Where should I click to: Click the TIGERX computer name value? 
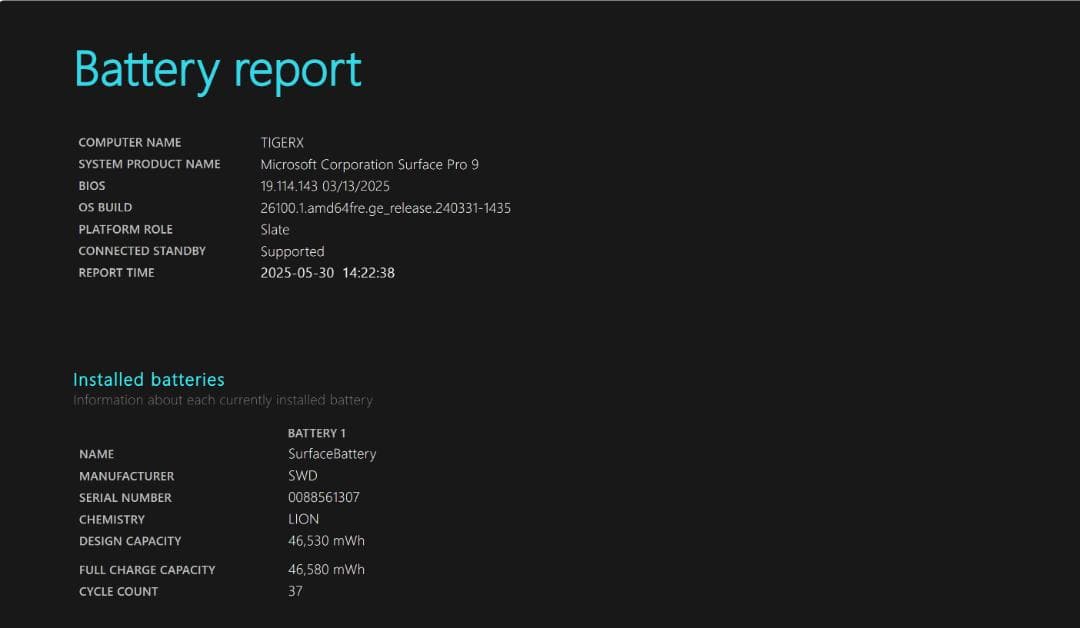282,142
